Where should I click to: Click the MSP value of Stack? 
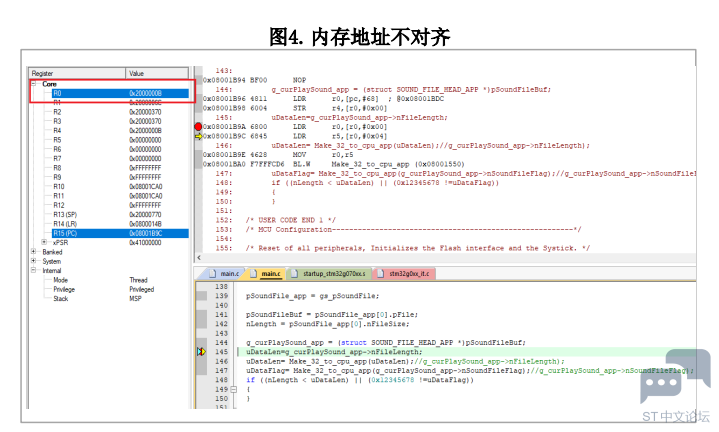tap(135, 299)
